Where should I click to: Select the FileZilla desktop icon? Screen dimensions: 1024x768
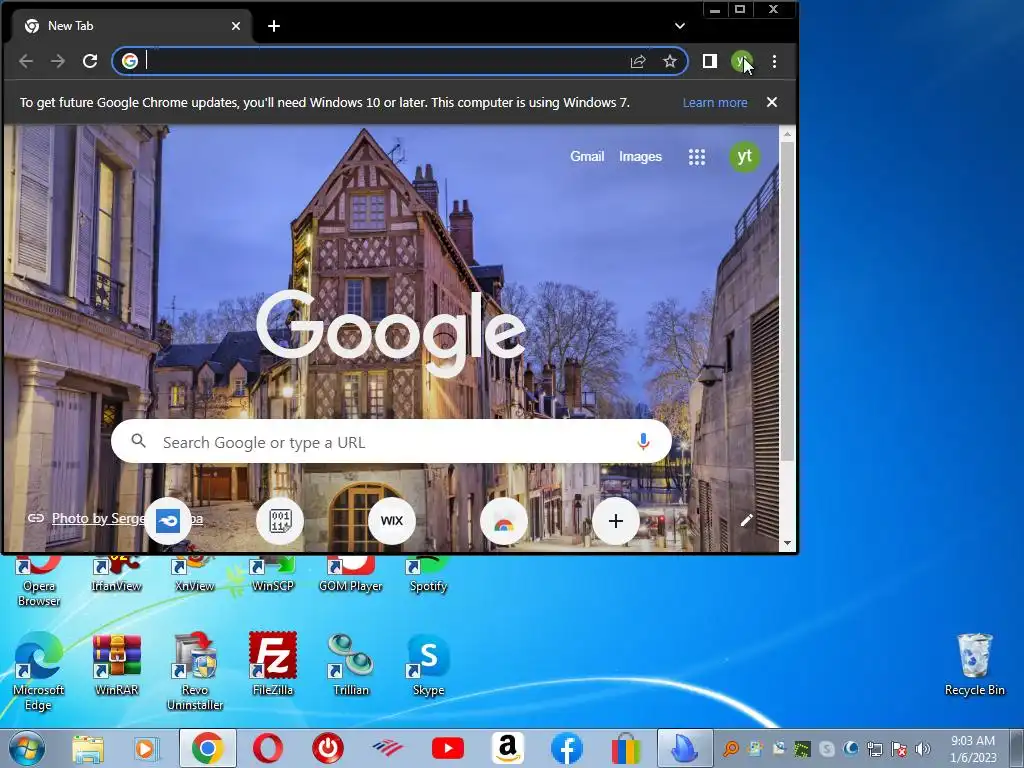click(273, 664)
